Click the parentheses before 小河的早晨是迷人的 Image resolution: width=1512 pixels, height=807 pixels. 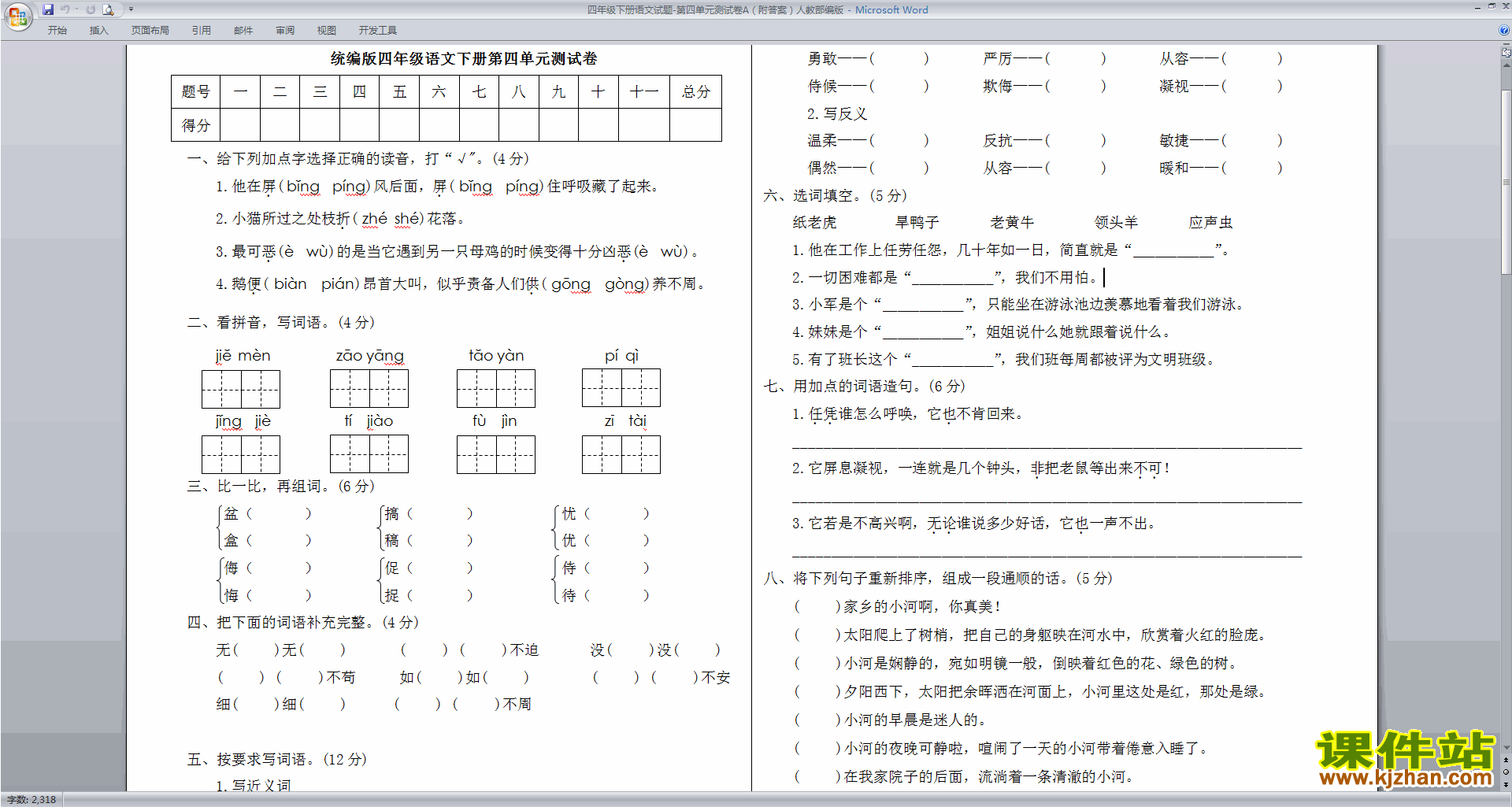tap(817, 720)
